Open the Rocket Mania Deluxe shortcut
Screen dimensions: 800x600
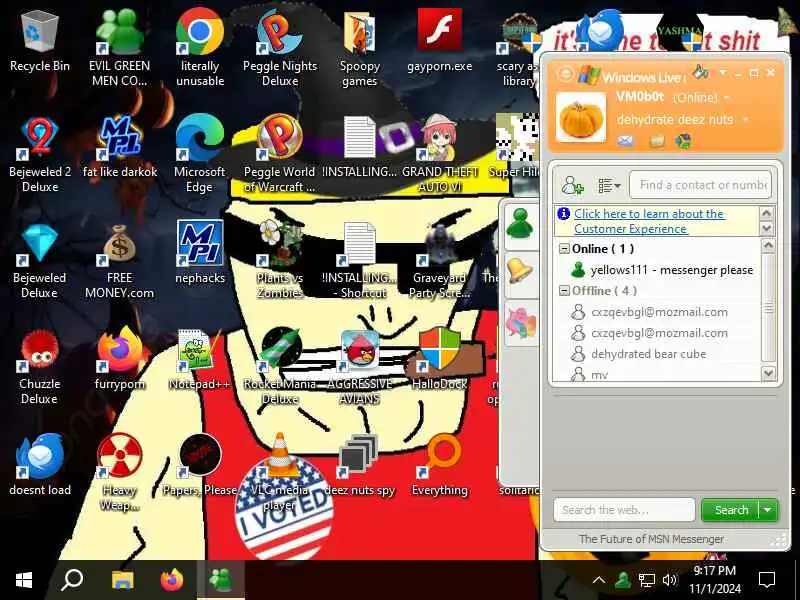280,367
